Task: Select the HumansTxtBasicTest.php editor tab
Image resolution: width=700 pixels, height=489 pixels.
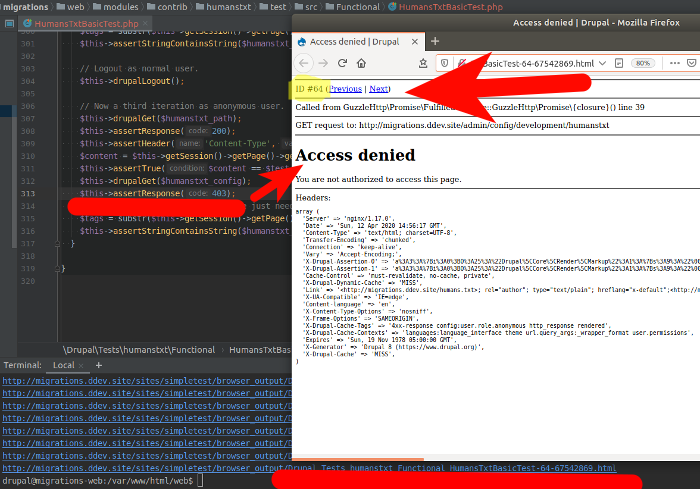Action: (84, 22)
